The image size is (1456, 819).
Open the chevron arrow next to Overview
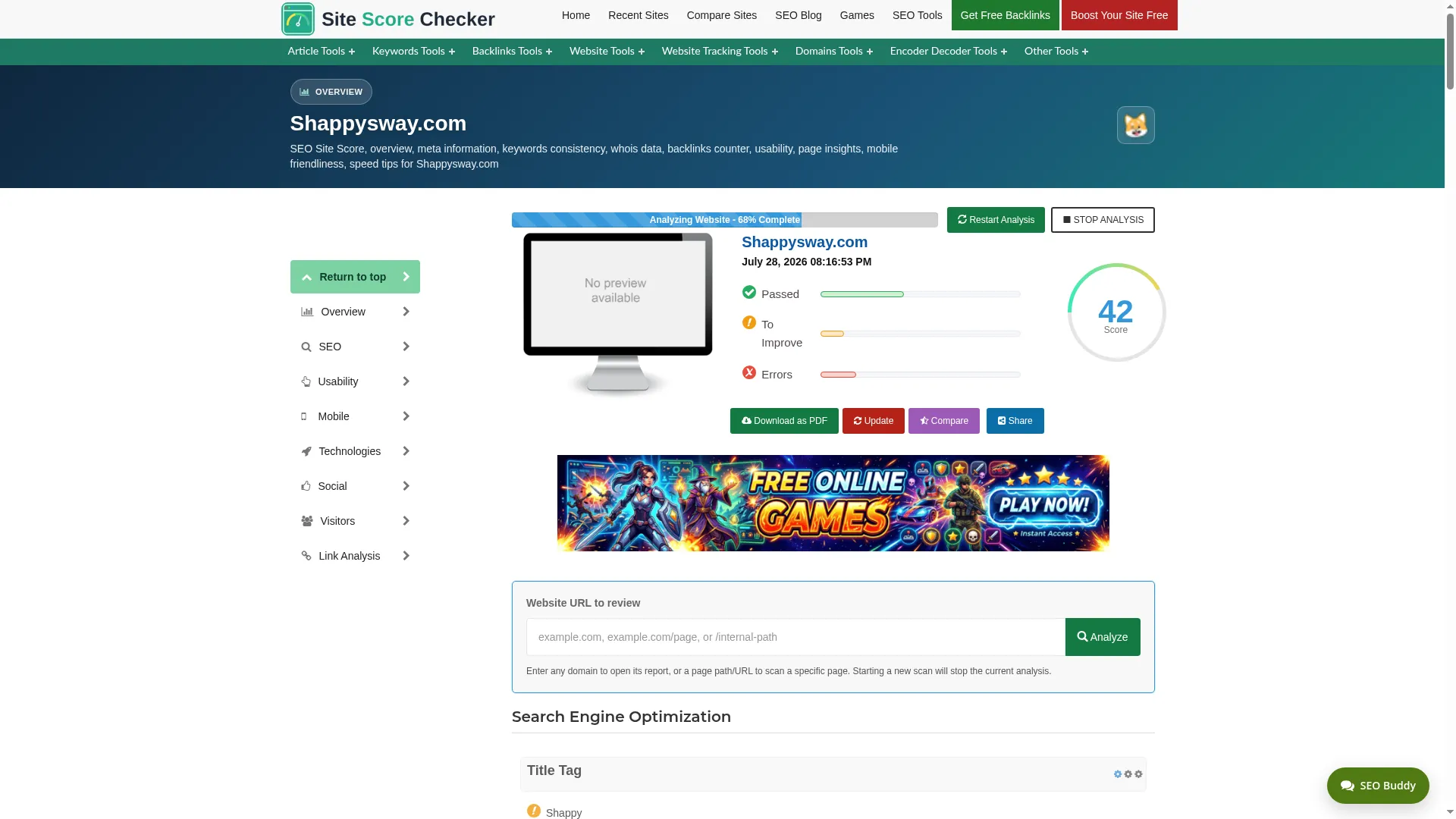pos(406,312)
